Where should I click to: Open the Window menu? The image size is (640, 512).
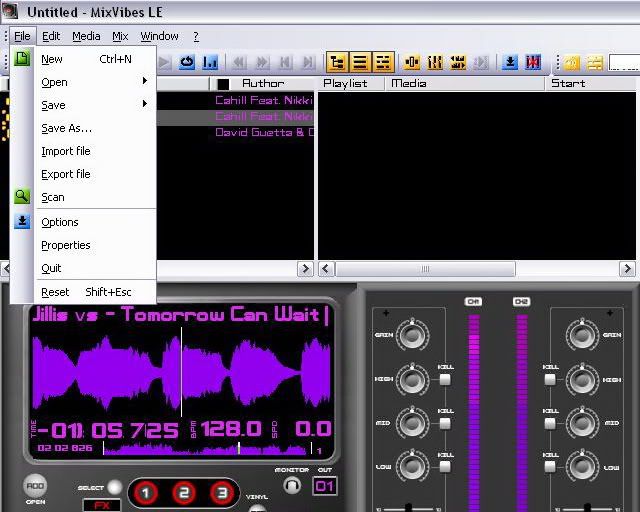pyautogui.click(x=160, y=36)
